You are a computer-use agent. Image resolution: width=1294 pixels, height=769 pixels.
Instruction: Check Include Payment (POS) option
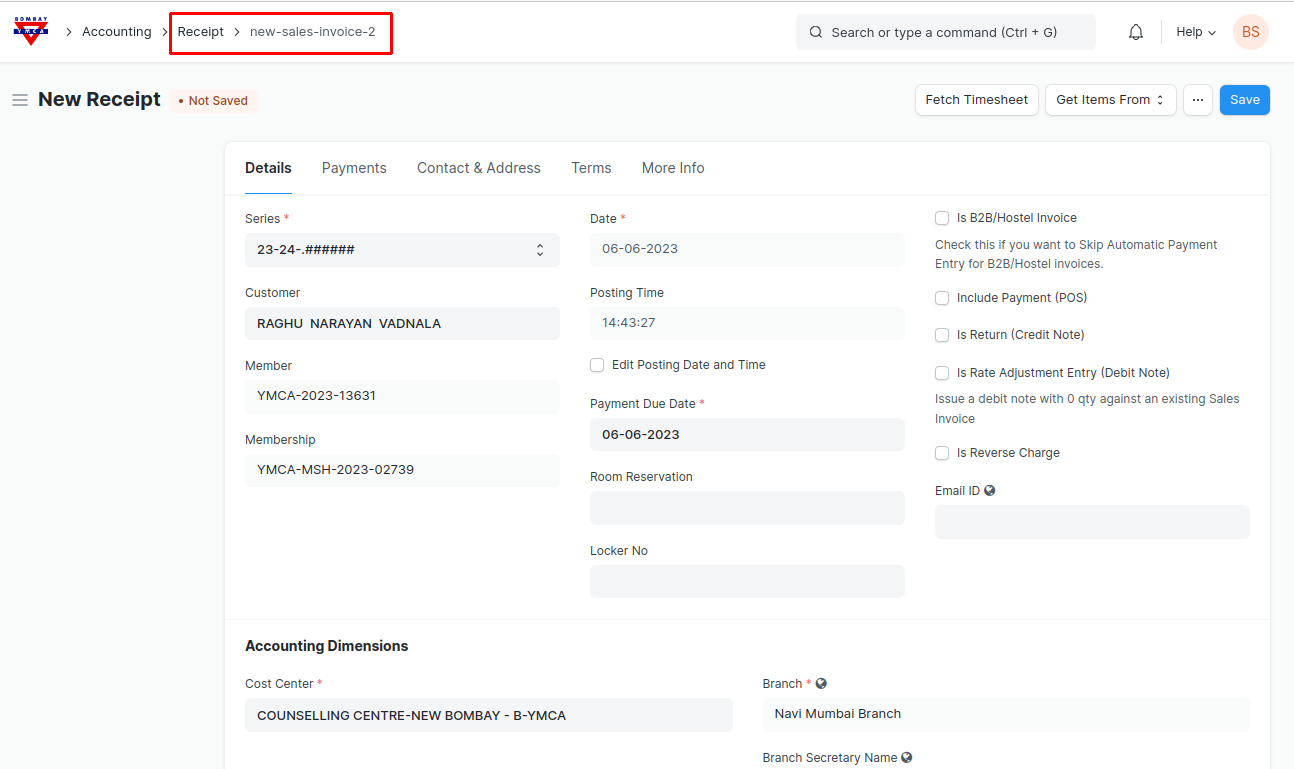(x=942, y=298)
